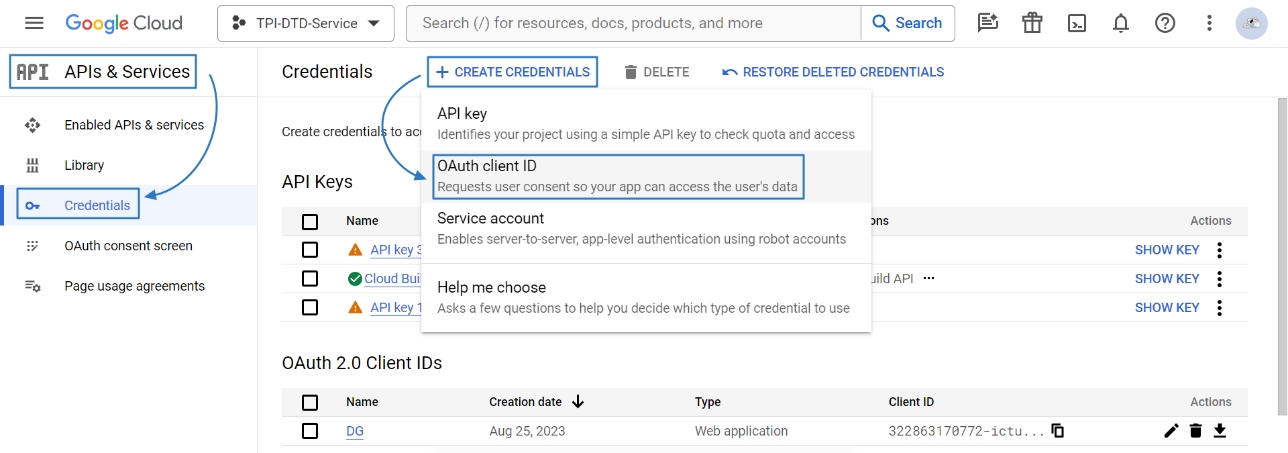Expand the Create Credentials dropdown
The width and height of the screenshot is (1288, 453).
(513, 72)
